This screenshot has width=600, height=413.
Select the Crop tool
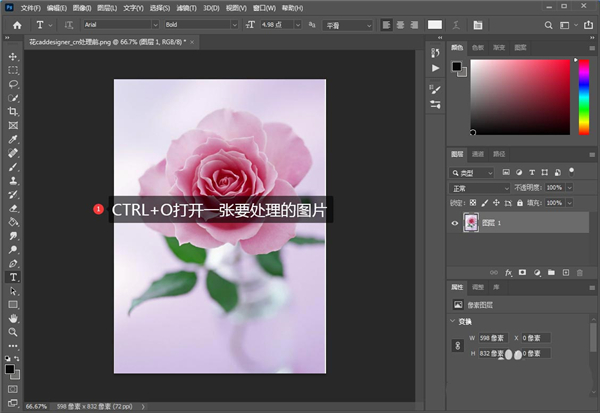point(13,112)
